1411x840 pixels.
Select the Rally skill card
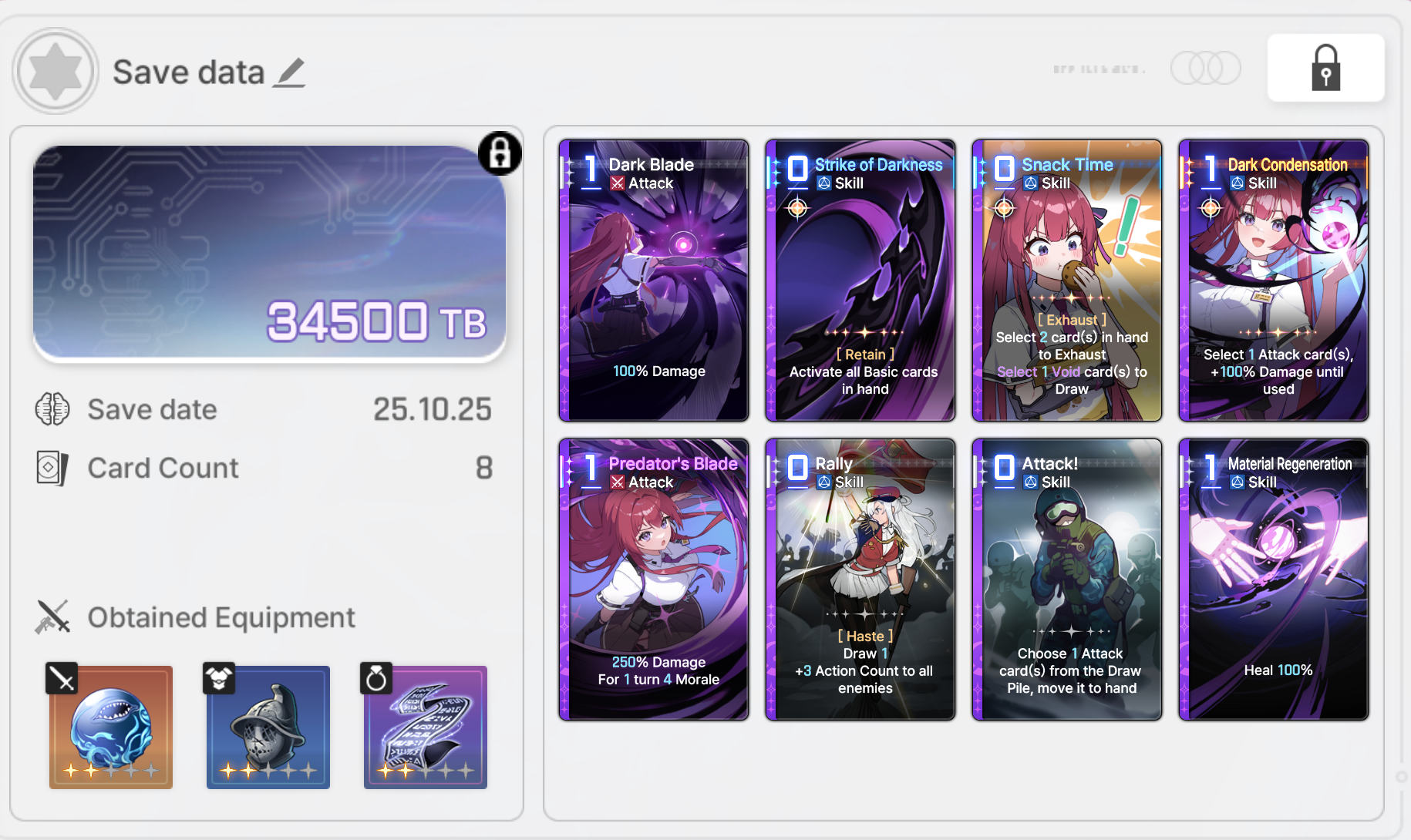point(860,580)
